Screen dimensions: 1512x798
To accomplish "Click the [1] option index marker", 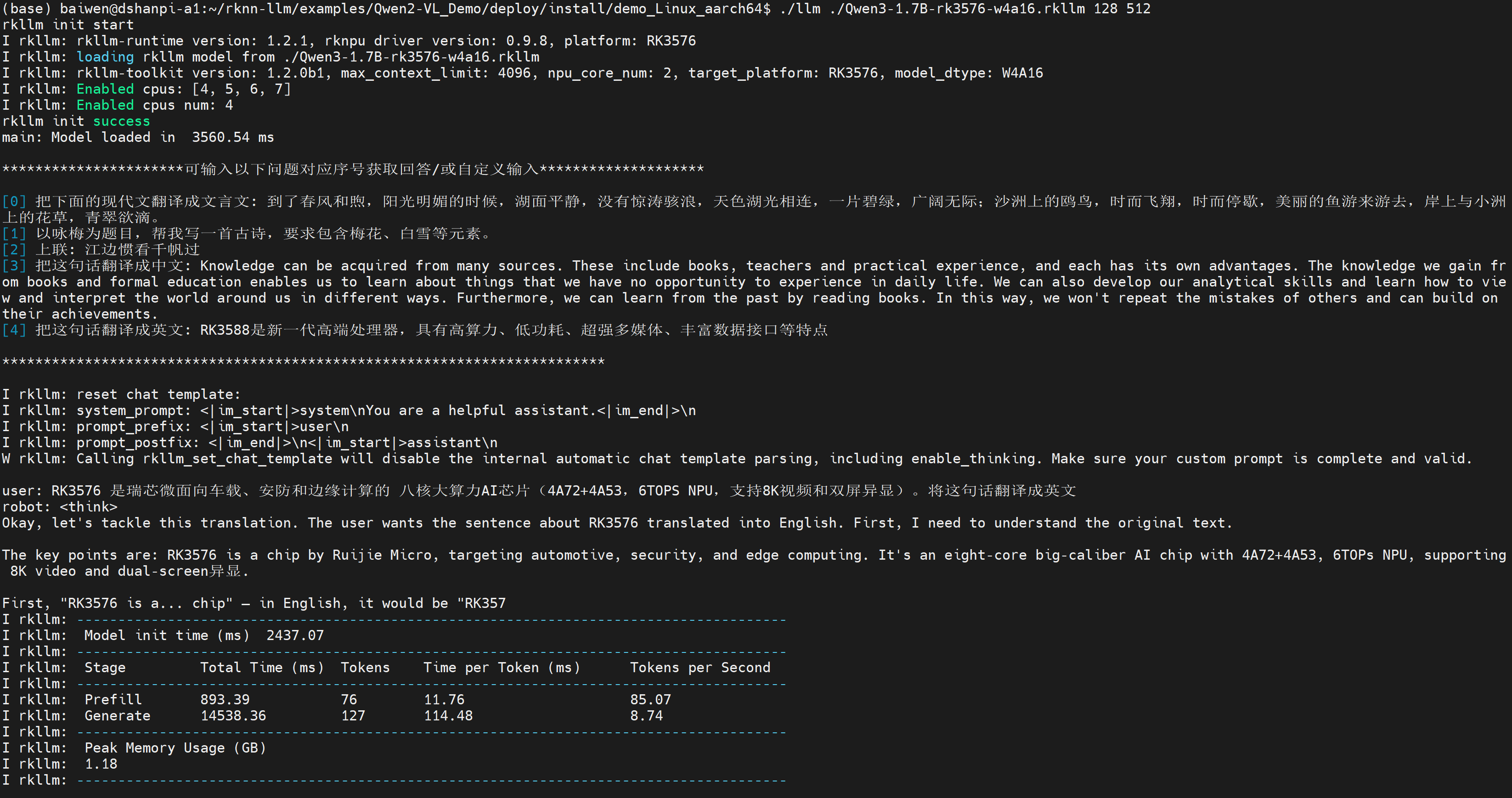I will click(14, 234).
